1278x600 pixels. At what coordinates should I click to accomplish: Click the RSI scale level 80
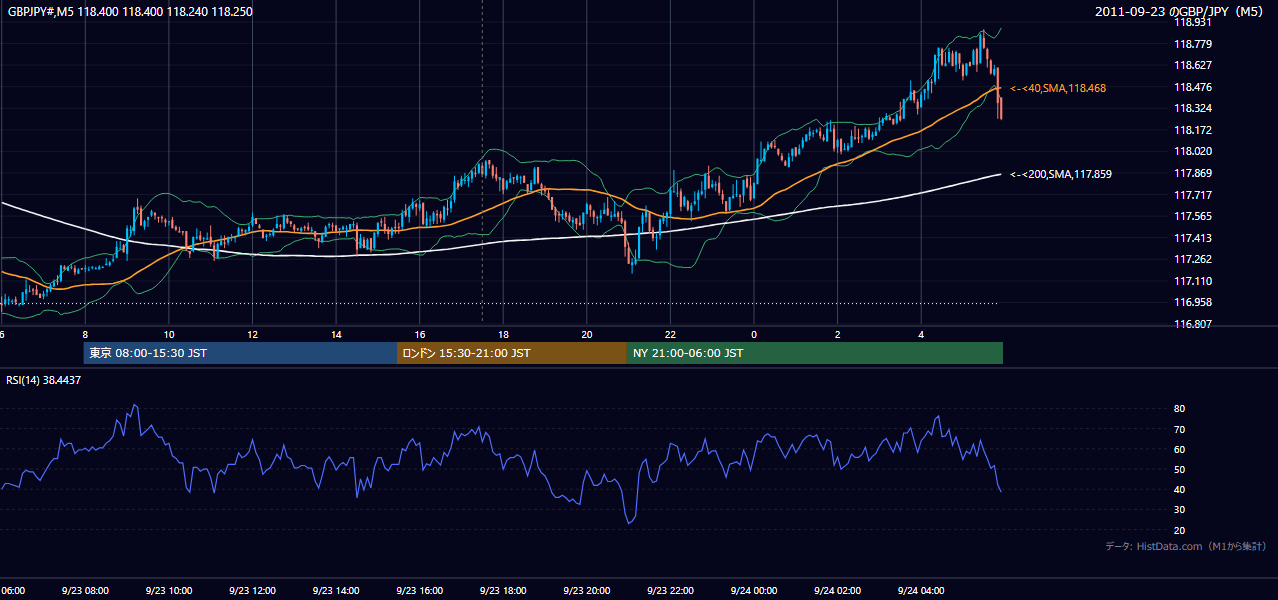point(1179,409)
